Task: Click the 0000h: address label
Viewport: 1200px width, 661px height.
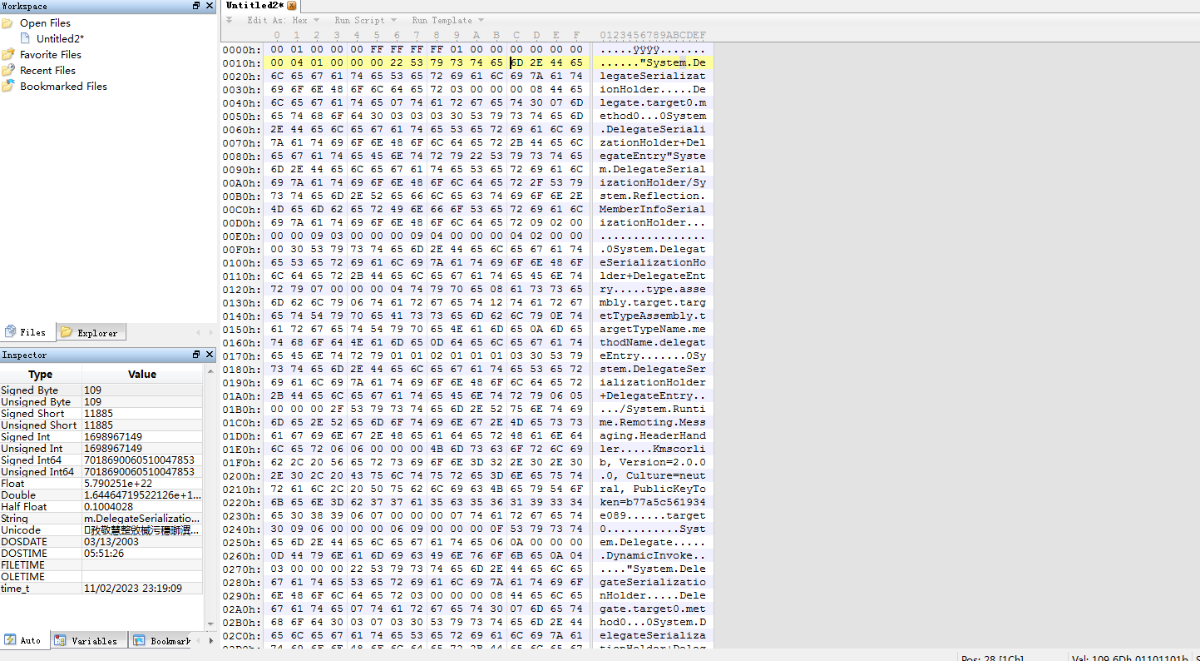Action: point(240,49)
